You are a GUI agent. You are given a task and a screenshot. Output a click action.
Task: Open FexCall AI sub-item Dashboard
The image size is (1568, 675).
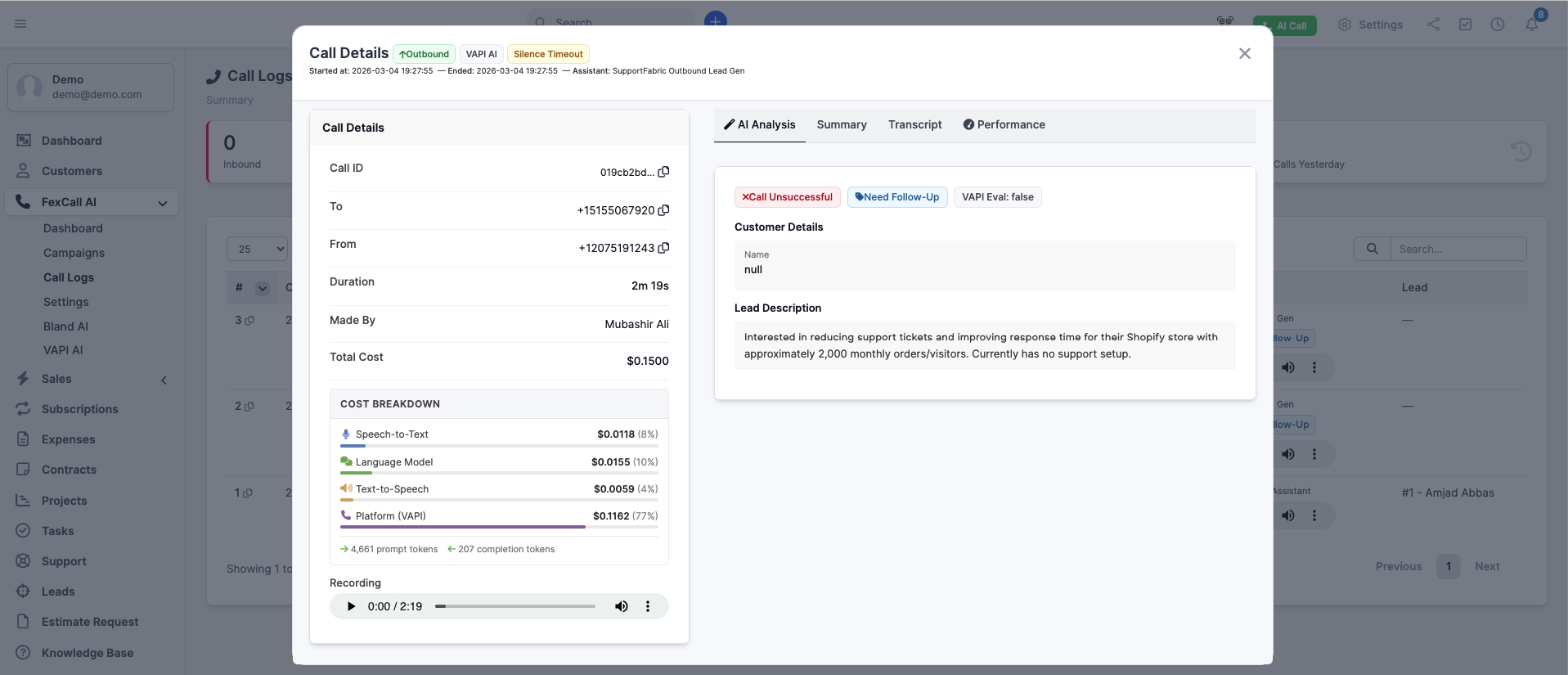[73, 228]
